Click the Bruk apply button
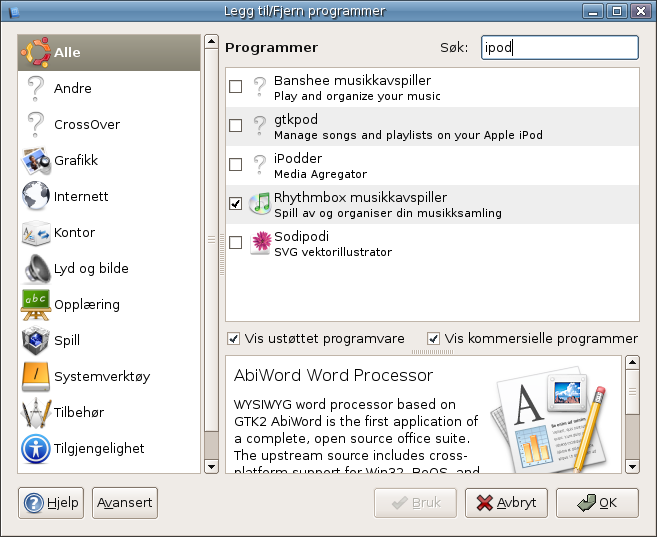 [x=415, y=503]
